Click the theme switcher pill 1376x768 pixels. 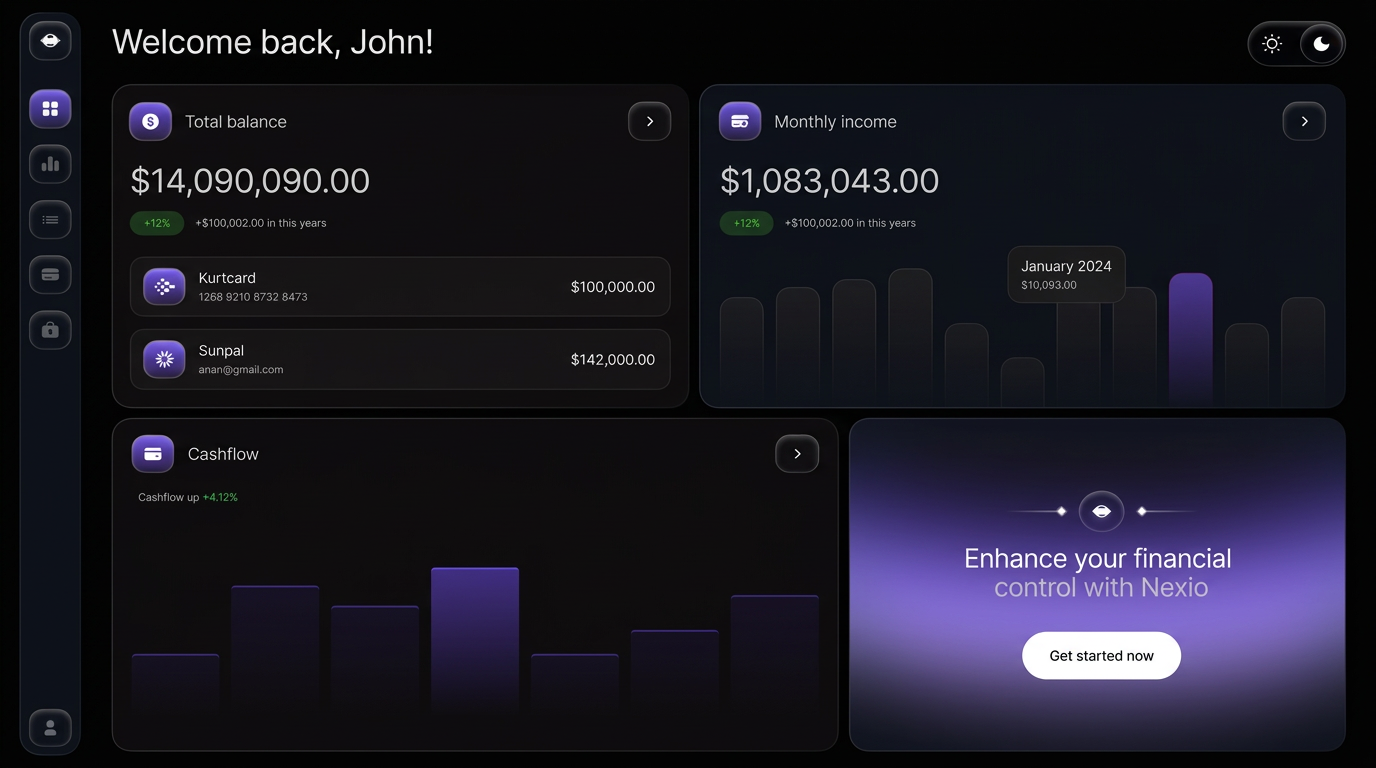click(1296, 43)
